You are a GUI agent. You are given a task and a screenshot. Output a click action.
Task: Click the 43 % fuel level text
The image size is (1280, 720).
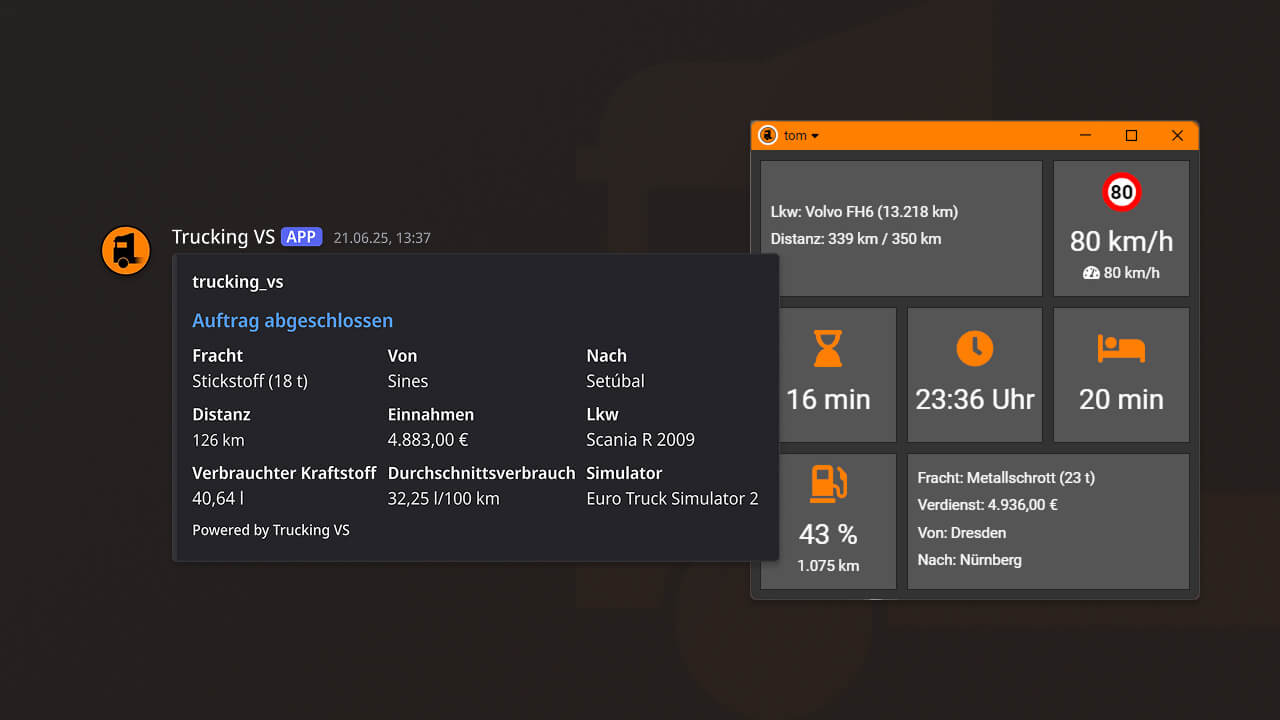(828, 534)
